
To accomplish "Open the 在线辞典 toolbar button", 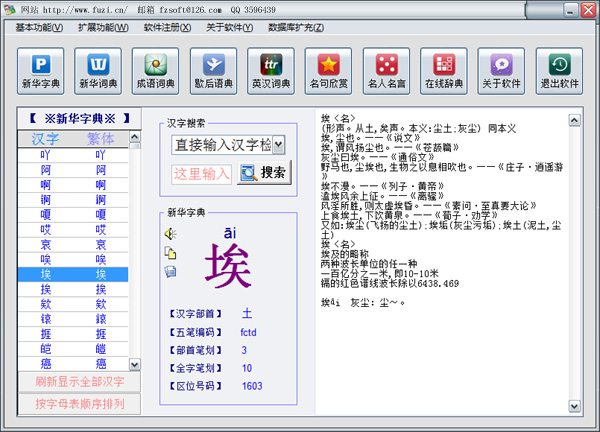I will 444,71.
